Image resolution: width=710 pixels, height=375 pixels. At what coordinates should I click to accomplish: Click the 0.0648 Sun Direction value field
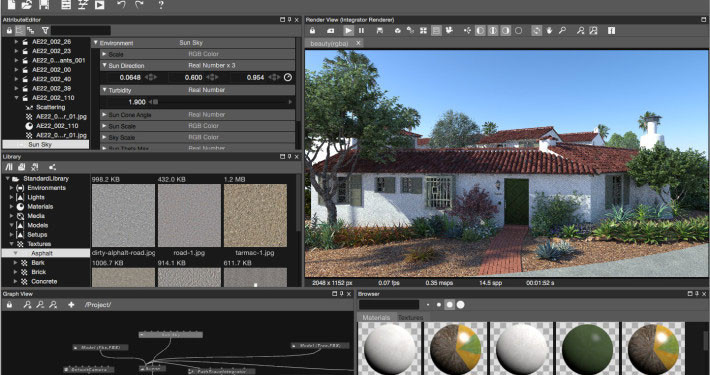(130, 77)
